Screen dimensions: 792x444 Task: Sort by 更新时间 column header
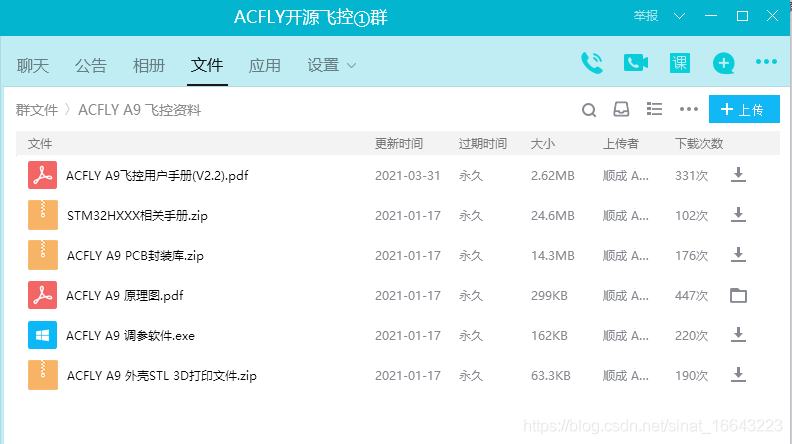pos(399,143)
